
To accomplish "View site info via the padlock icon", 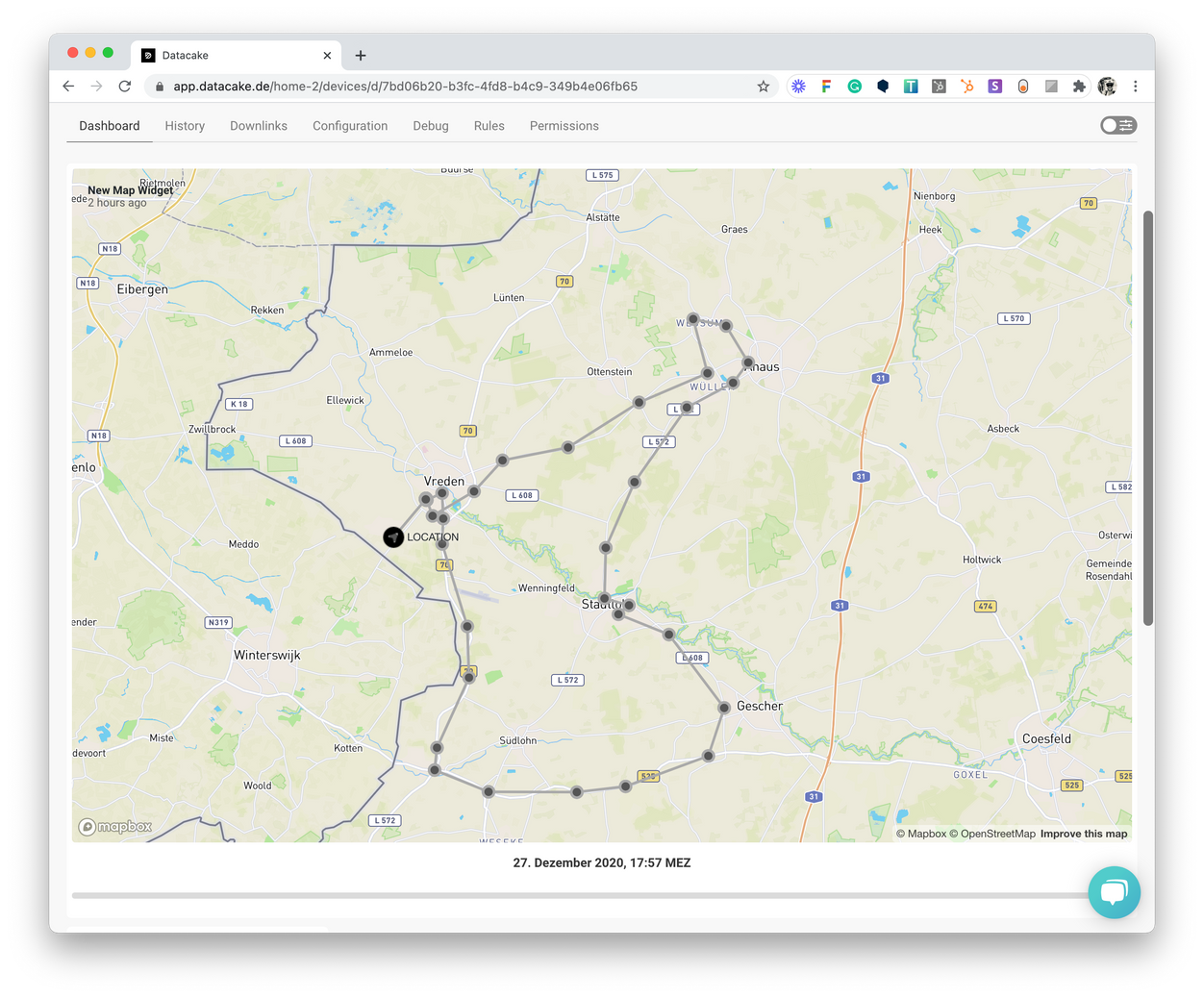I will [x=159, y=86].
